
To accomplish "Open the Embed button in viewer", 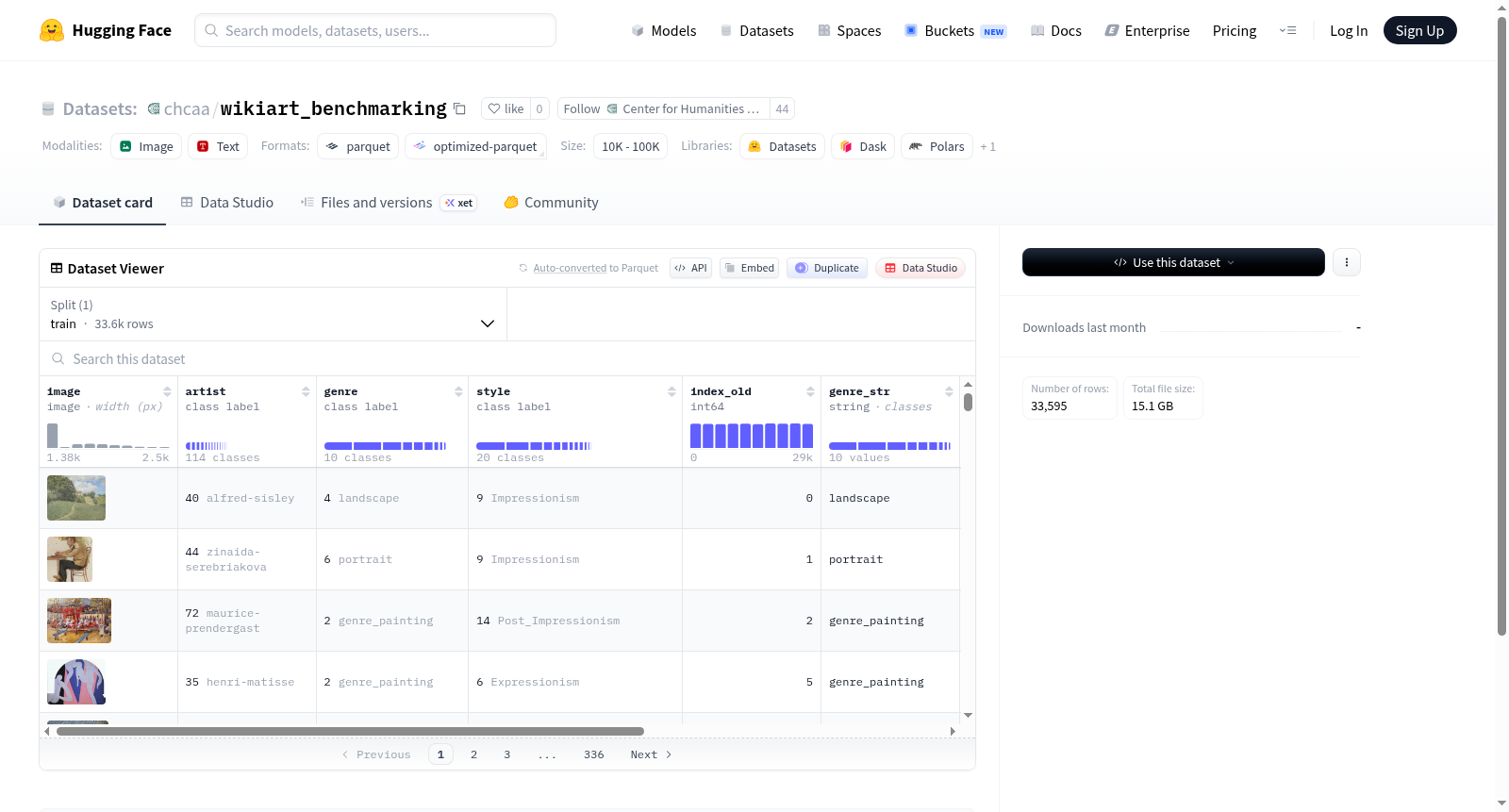I will [749, 268].
